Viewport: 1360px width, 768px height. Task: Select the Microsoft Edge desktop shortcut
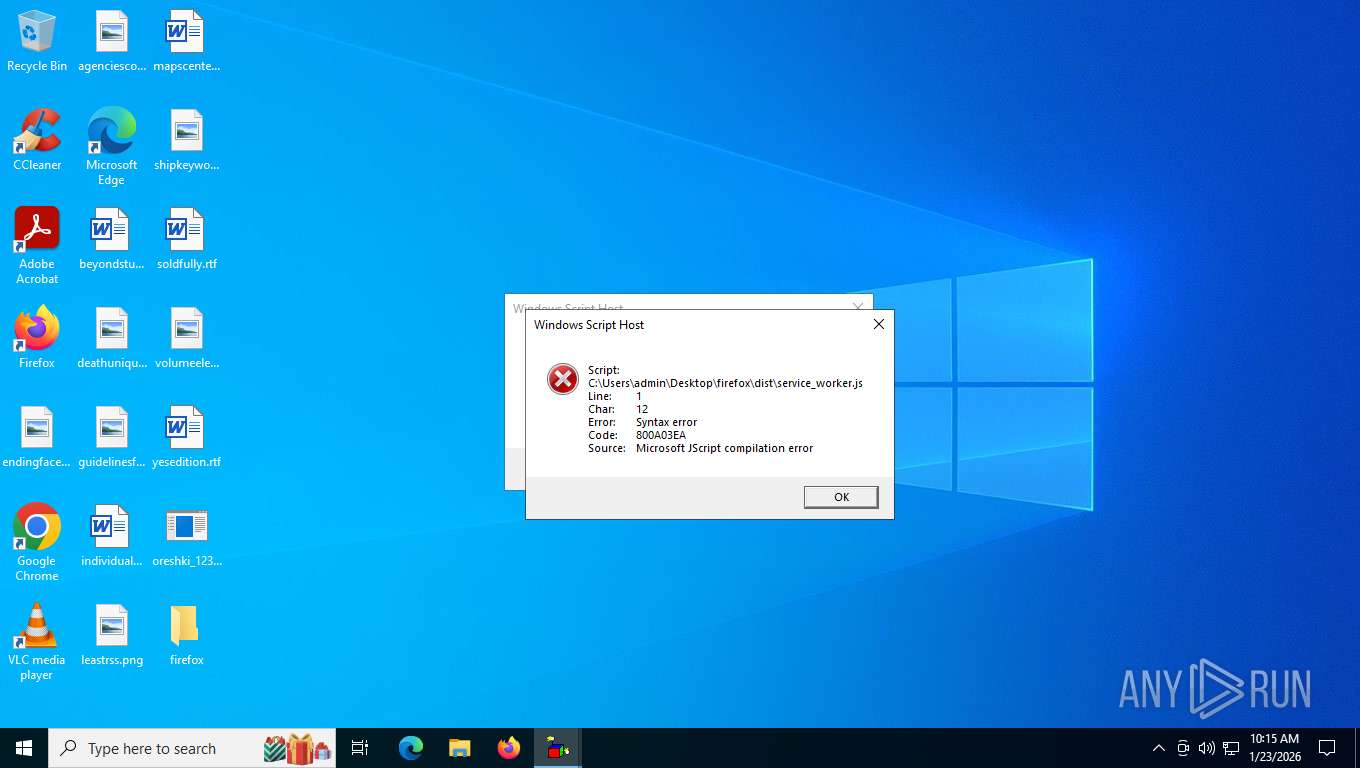tap(112, 147)
